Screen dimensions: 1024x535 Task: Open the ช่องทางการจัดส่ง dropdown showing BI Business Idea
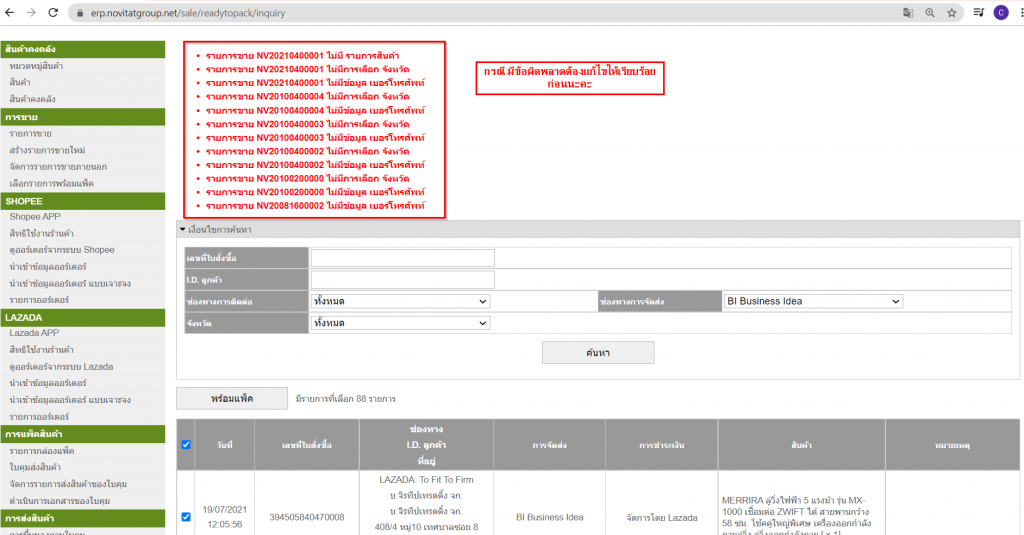coord(812,301)
